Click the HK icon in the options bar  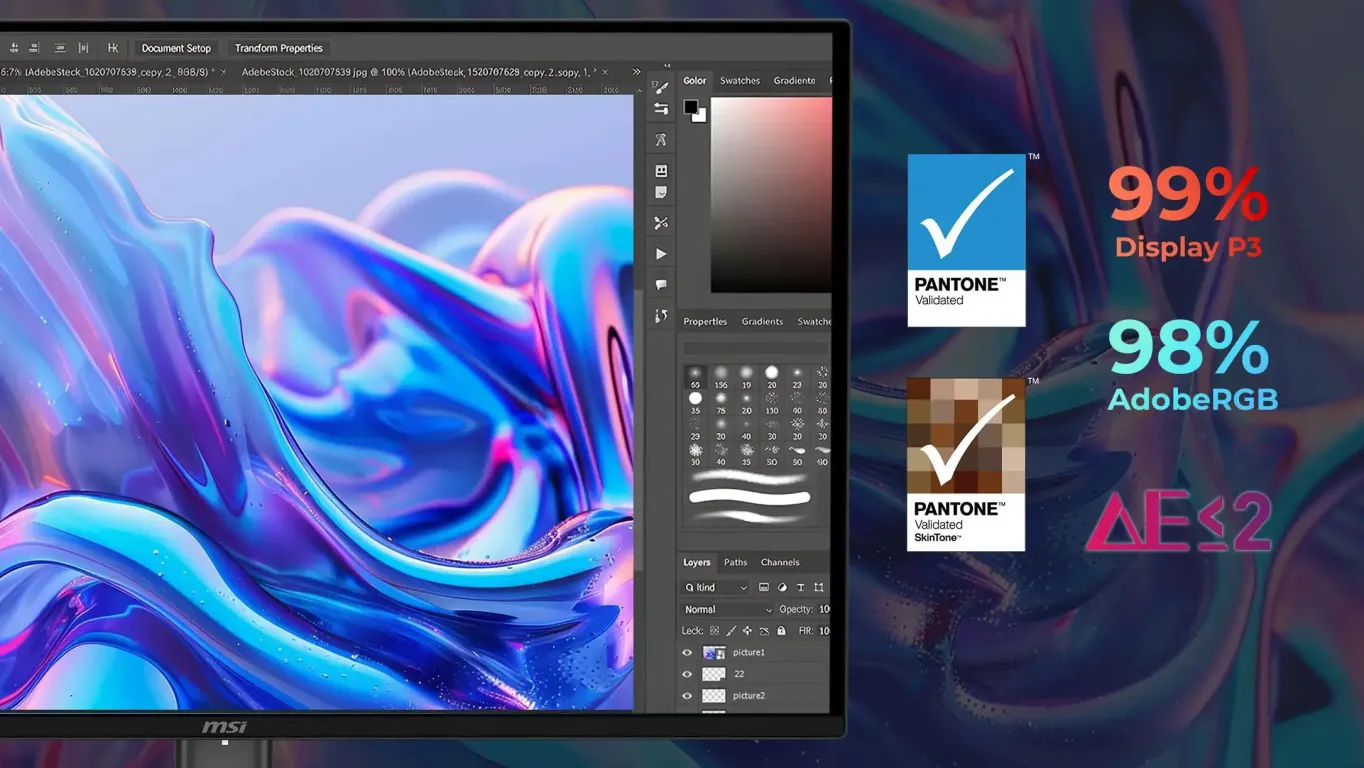[x=113, y=48]
